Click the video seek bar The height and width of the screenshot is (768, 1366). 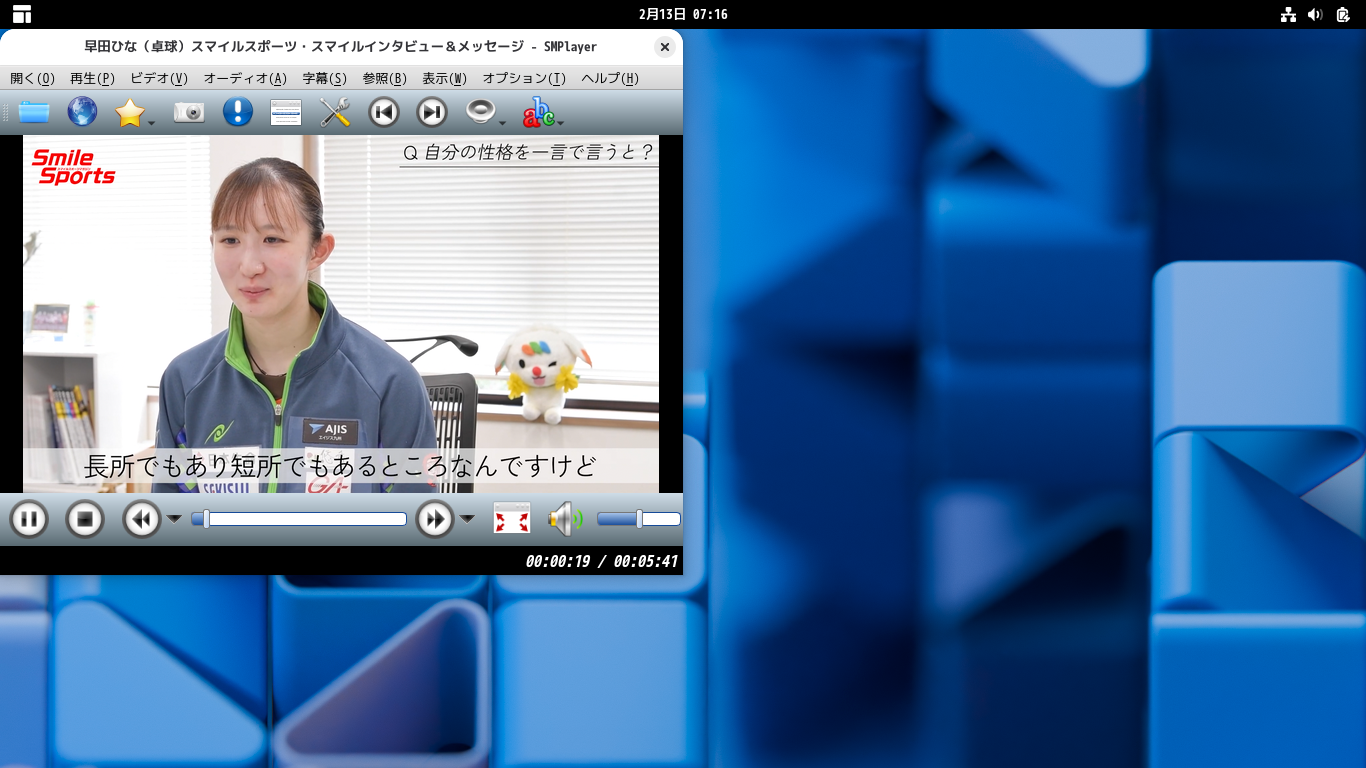pos(300,519)
